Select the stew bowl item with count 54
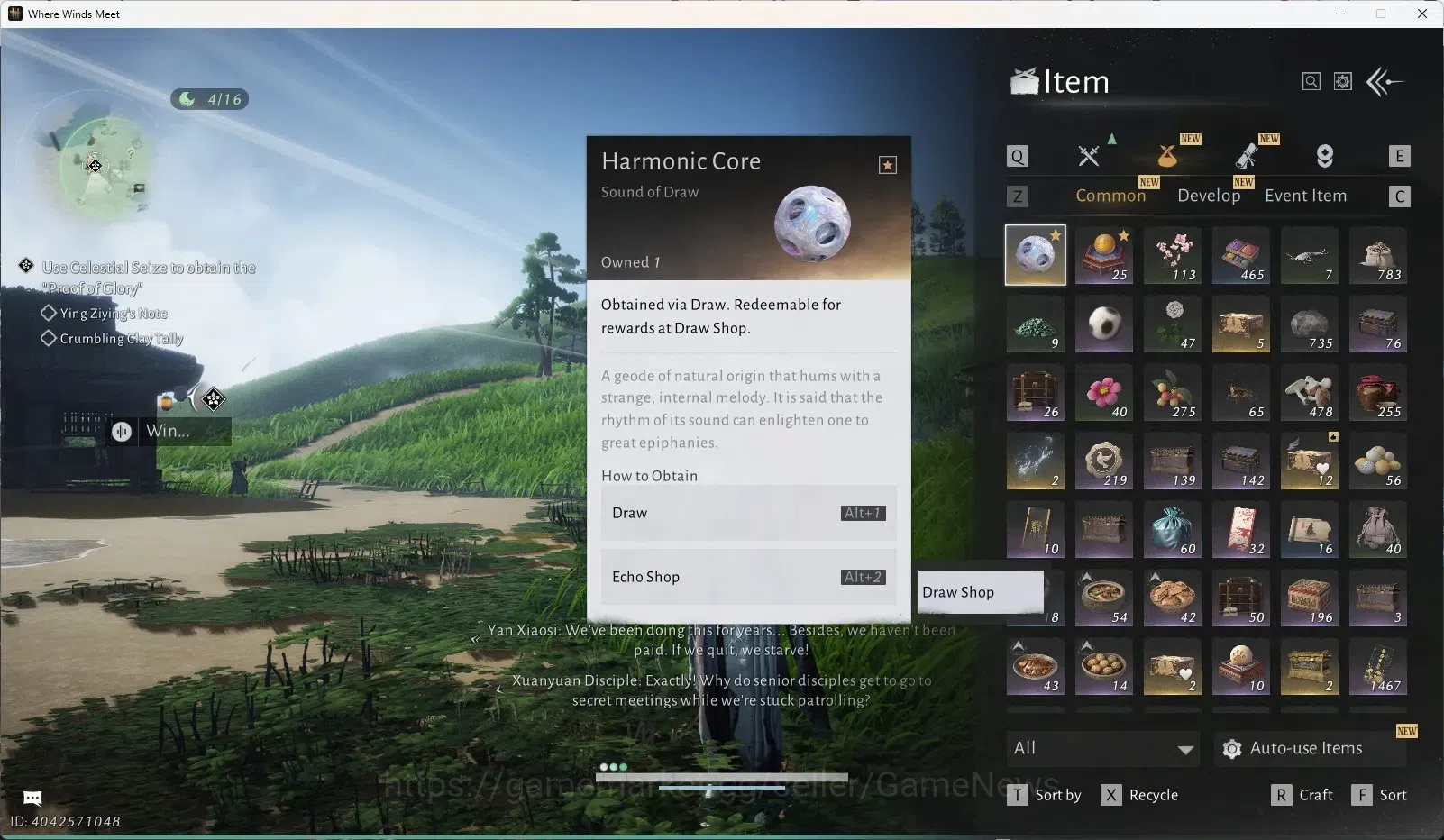The image size is (1444, 840). (x=1104, y=598)
